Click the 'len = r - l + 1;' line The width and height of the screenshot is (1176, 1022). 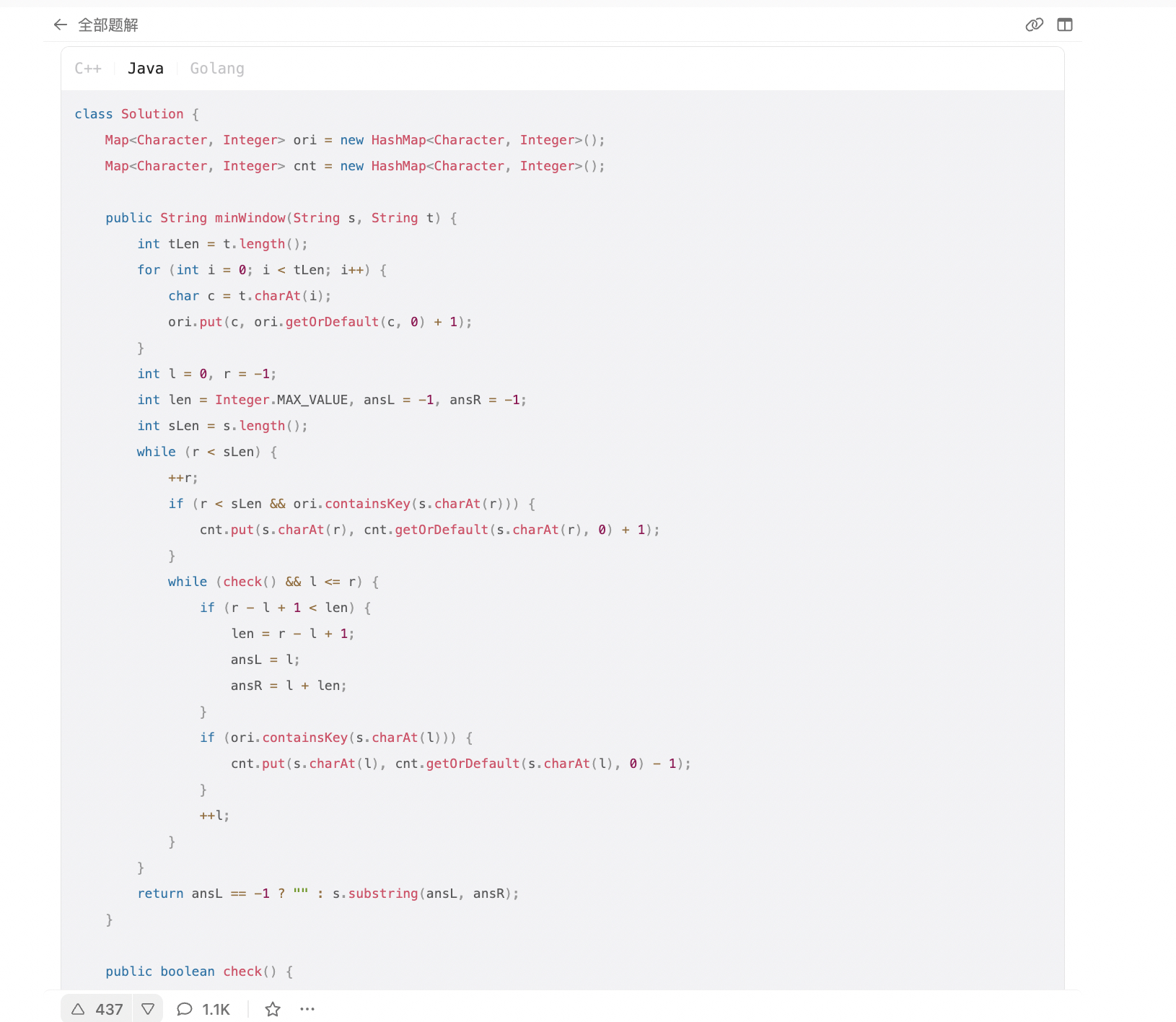click(x=292, y=634)
